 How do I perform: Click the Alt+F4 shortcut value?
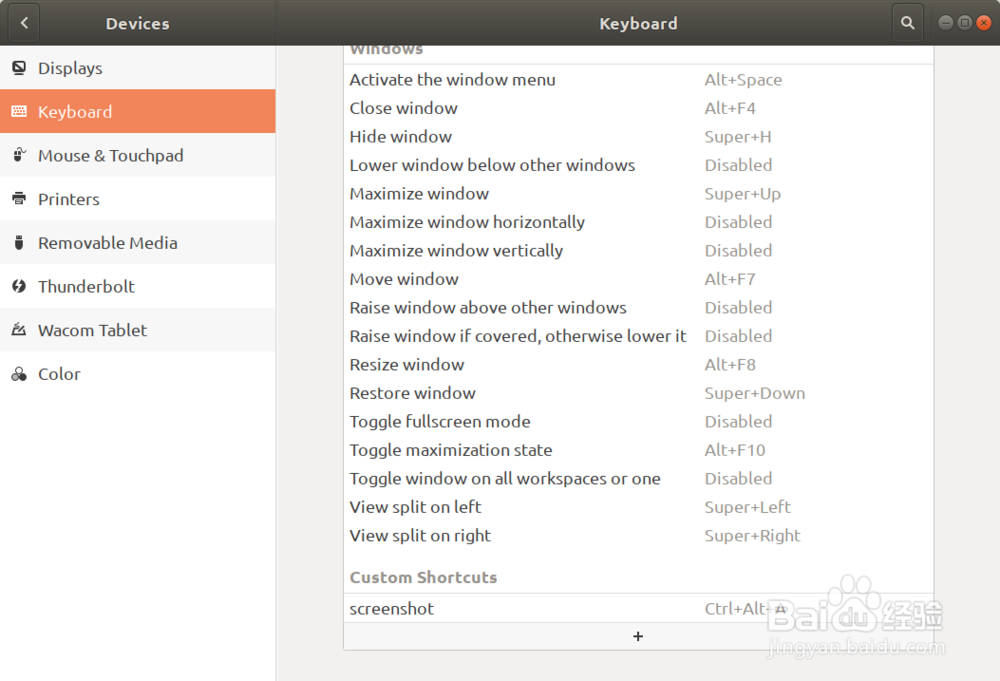pyautogui.click(x=730, y=108)
